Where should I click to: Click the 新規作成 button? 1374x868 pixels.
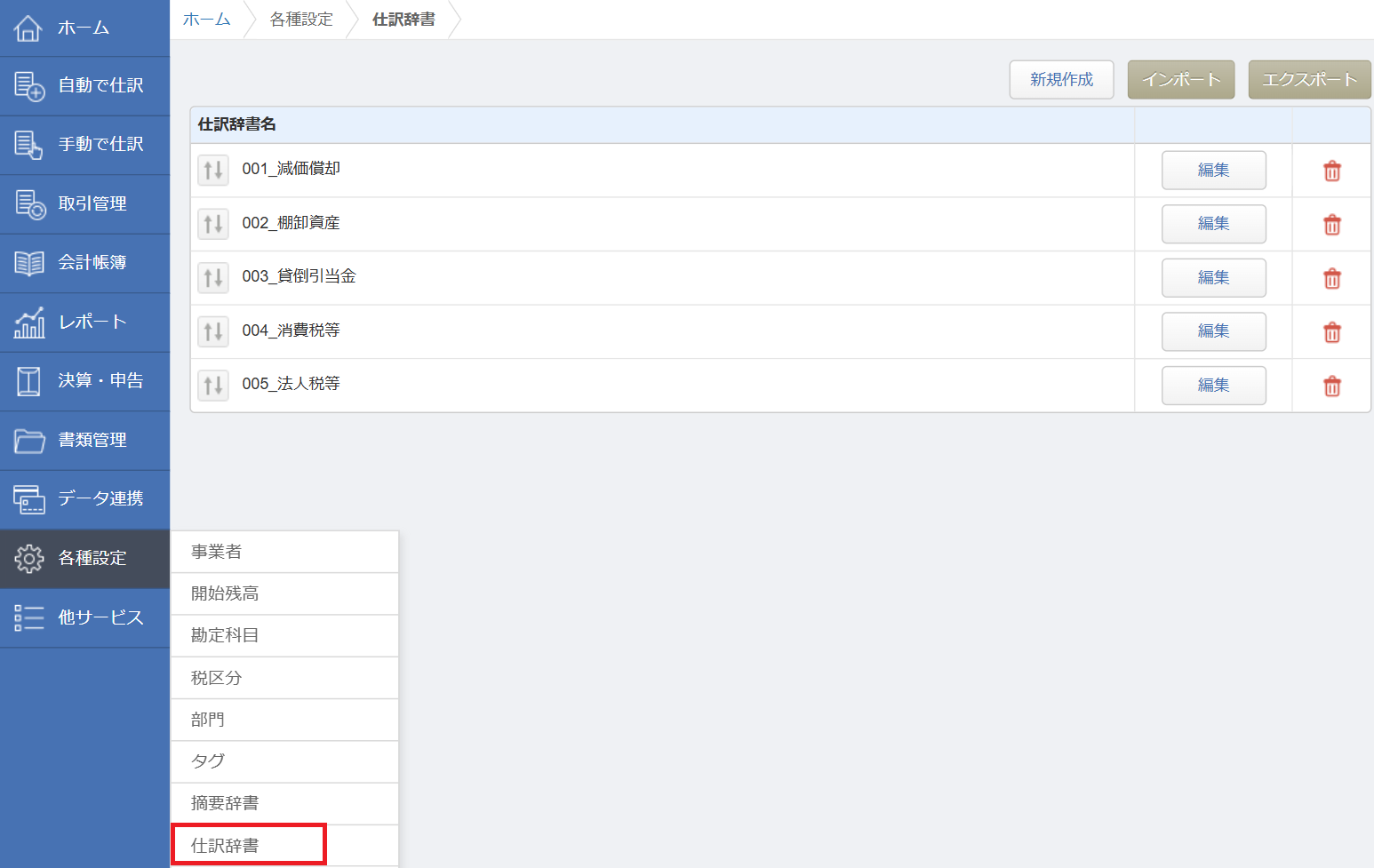pyautogui.click(x=1061, y=80)
